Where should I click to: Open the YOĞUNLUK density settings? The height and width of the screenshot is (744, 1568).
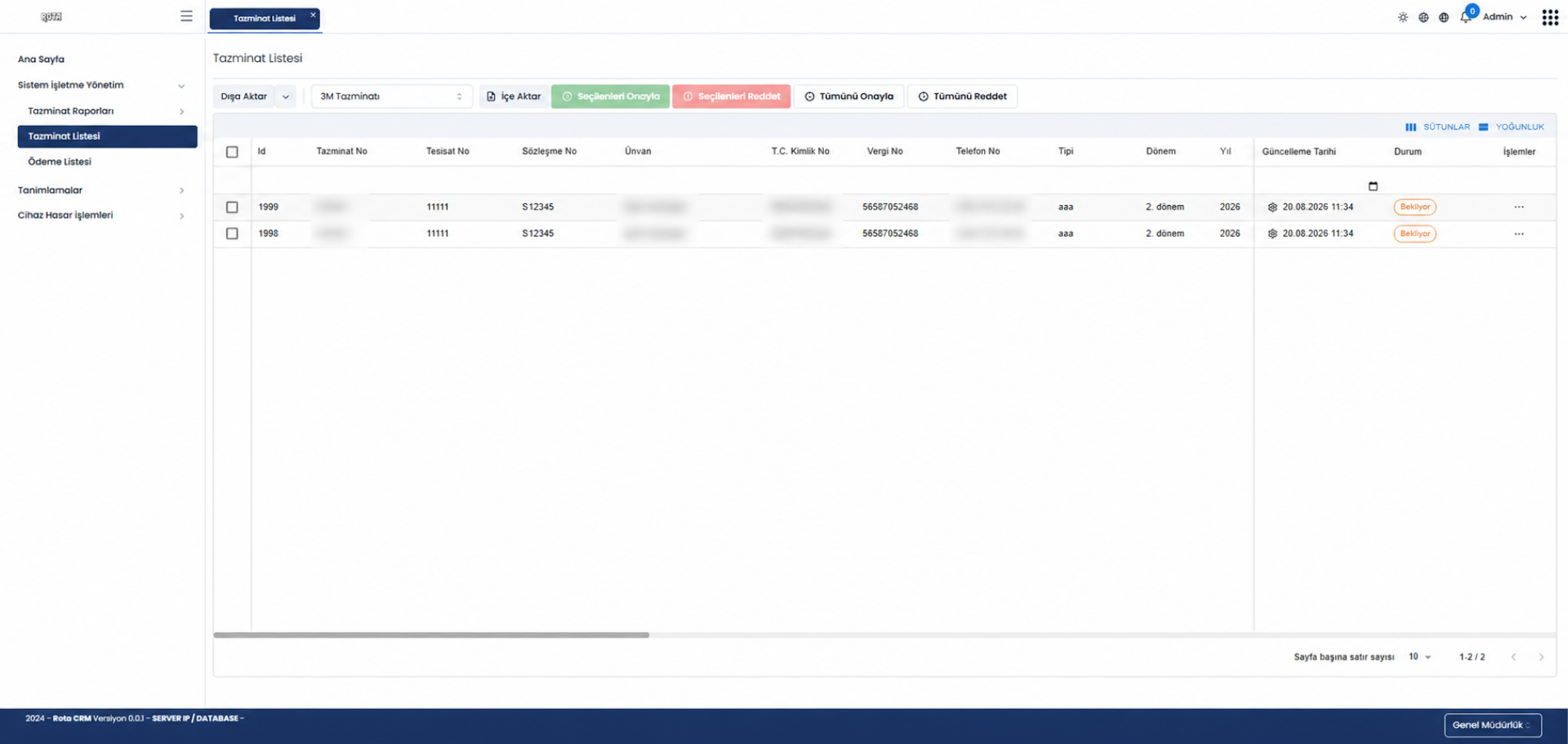click(x=1511, y=127)
